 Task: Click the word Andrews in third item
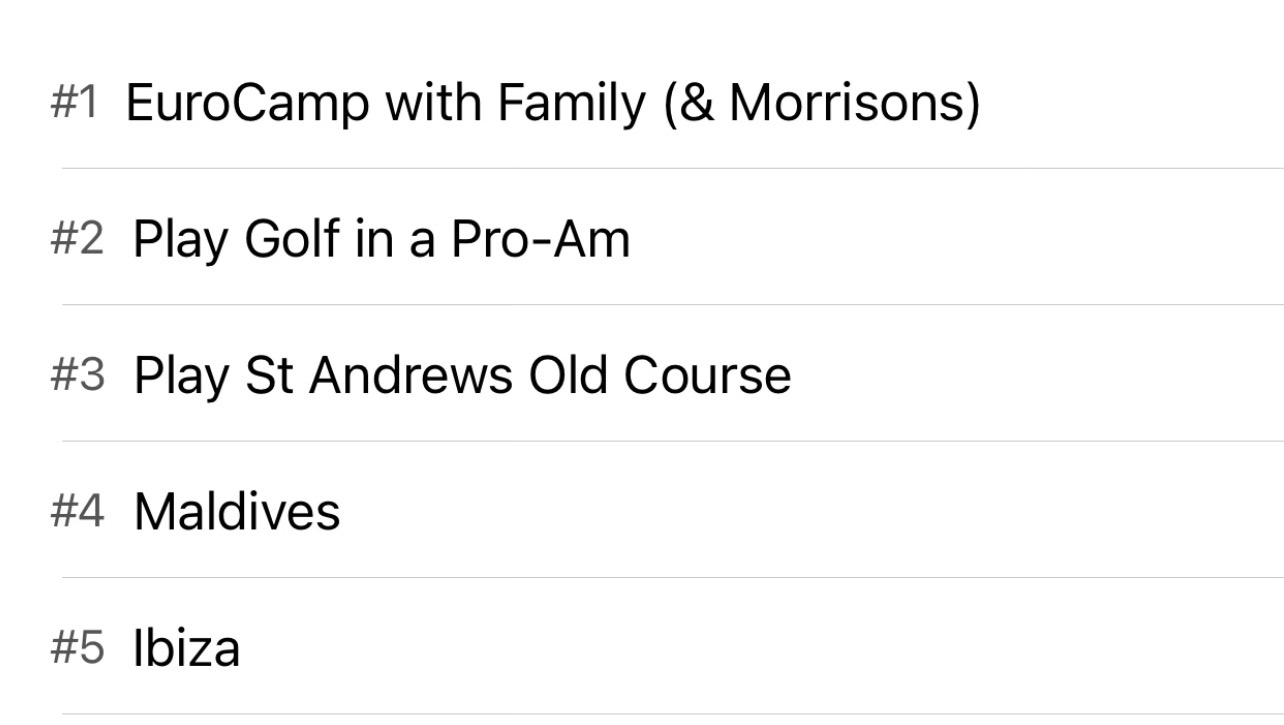[411, 375]
